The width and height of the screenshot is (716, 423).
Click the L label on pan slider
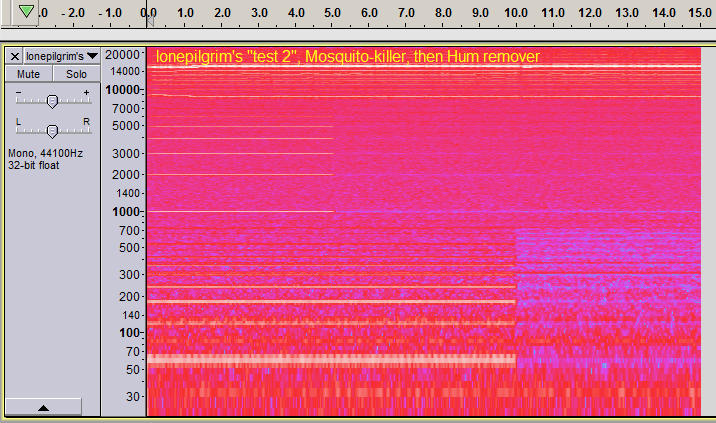17,122
